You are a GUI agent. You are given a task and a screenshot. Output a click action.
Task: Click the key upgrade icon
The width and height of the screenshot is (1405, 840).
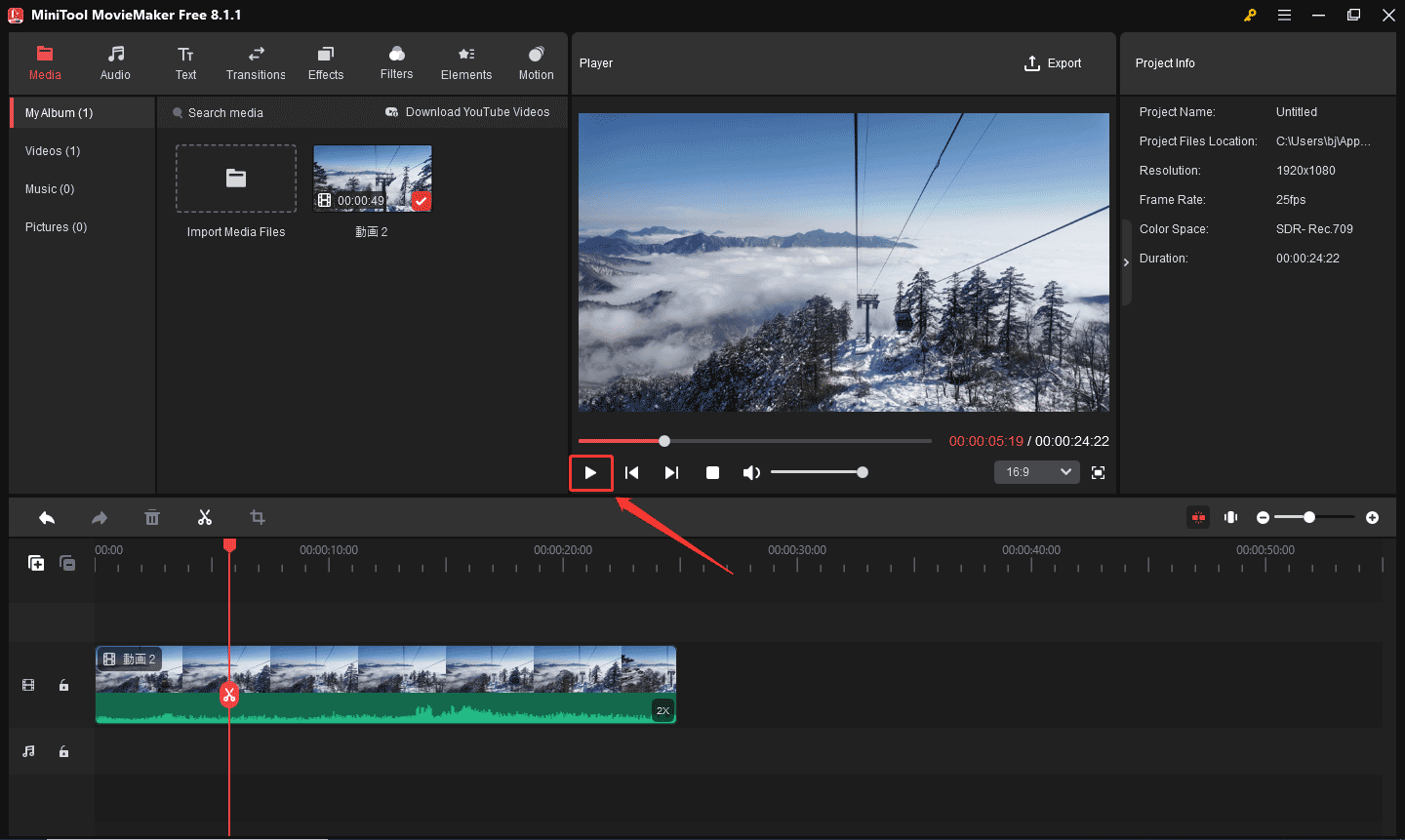pyautogui.click(x=1250, y=15)
